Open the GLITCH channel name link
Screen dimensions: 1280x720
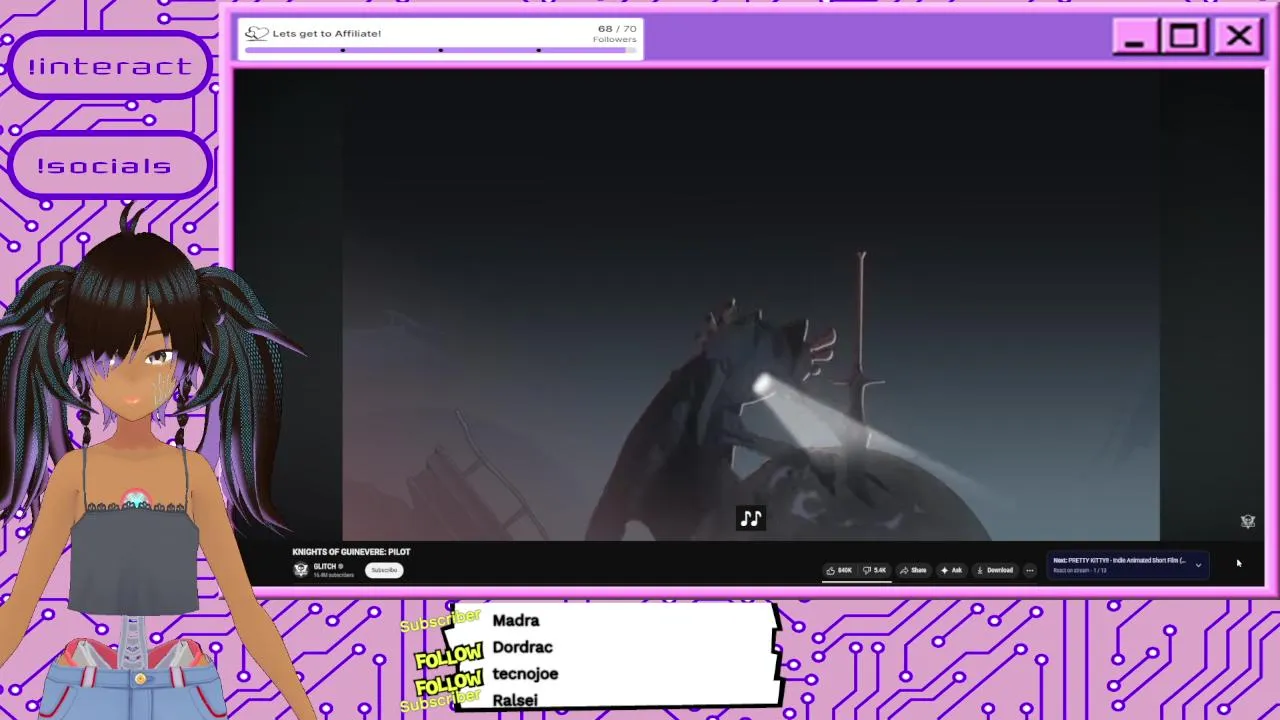coord(327,566)
